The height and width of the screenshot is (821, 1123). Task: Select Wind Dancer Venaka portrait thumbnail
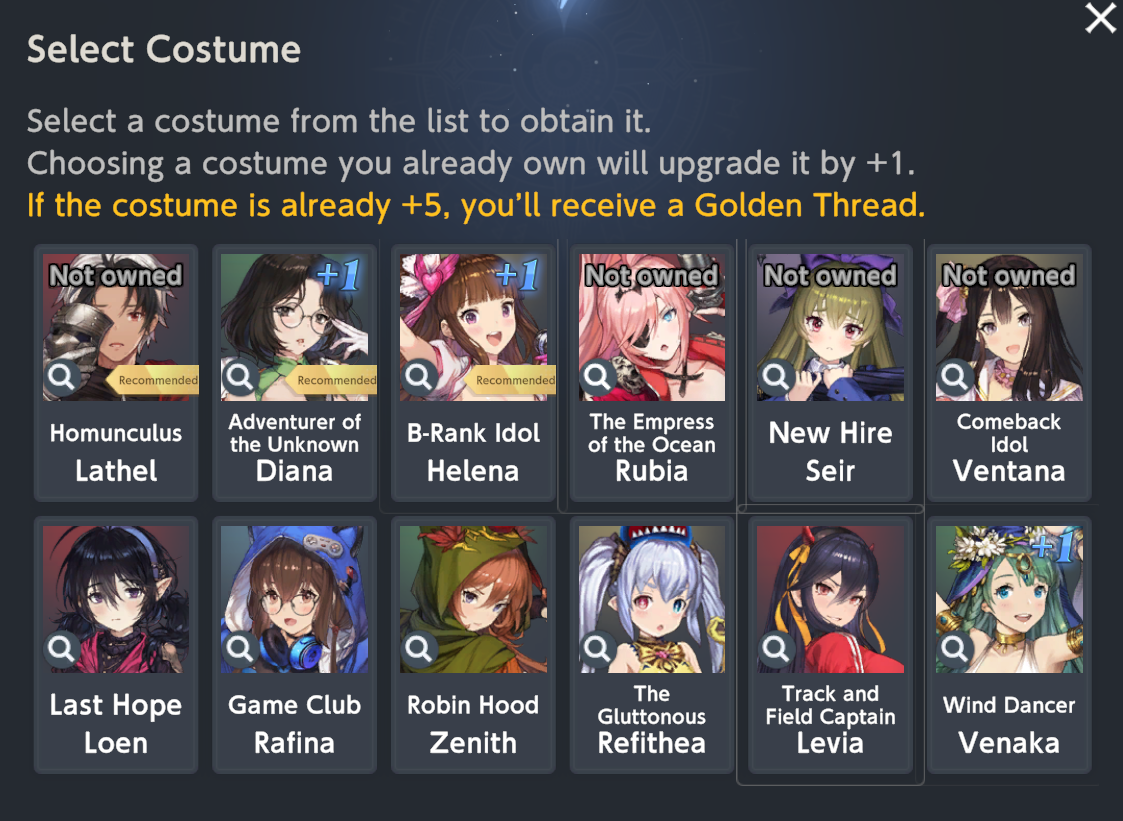pos(1009,600)
